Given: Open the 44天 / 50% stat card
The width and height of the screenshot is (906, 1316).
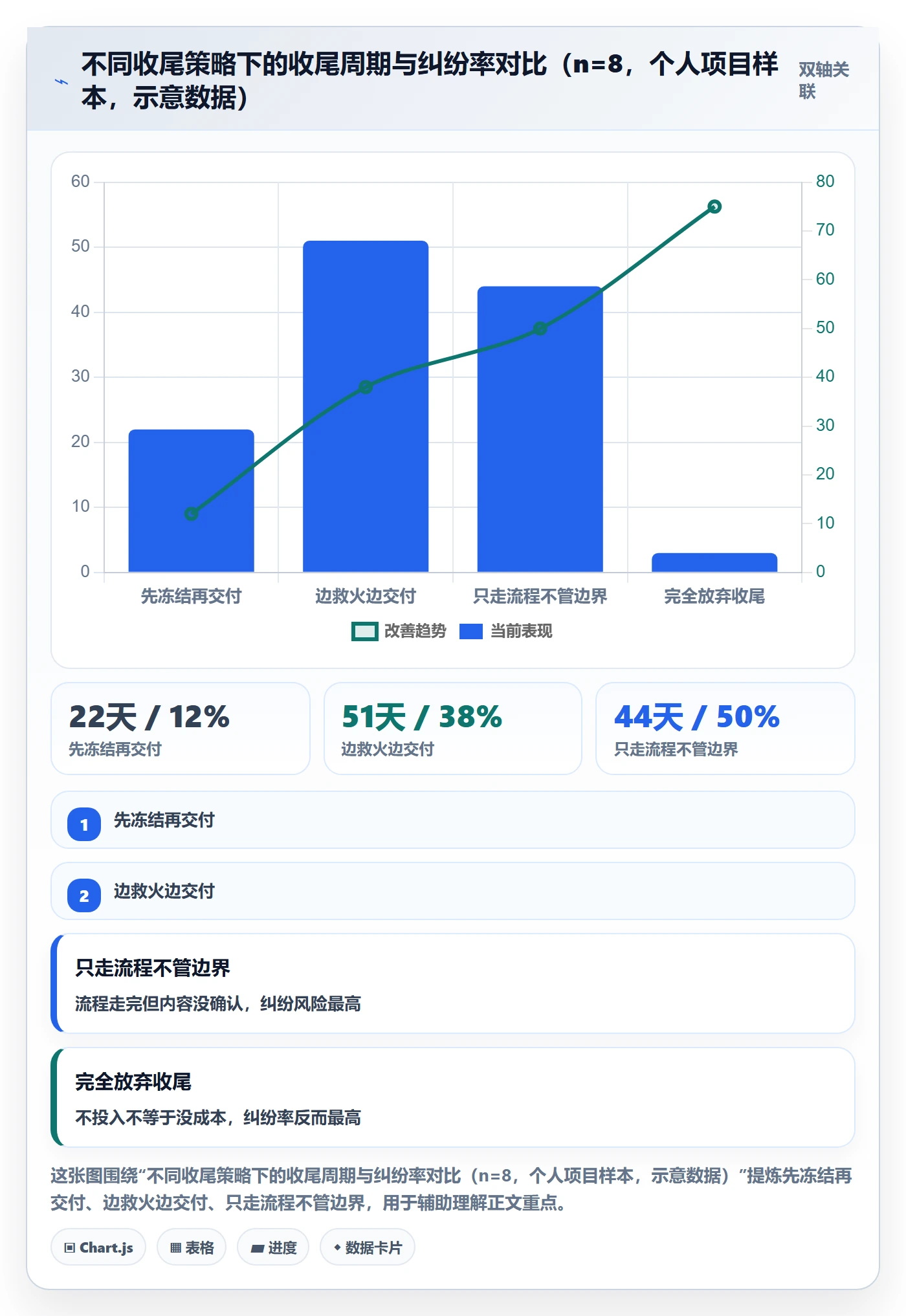Looking at the screenshot, I should pos(725,729).
